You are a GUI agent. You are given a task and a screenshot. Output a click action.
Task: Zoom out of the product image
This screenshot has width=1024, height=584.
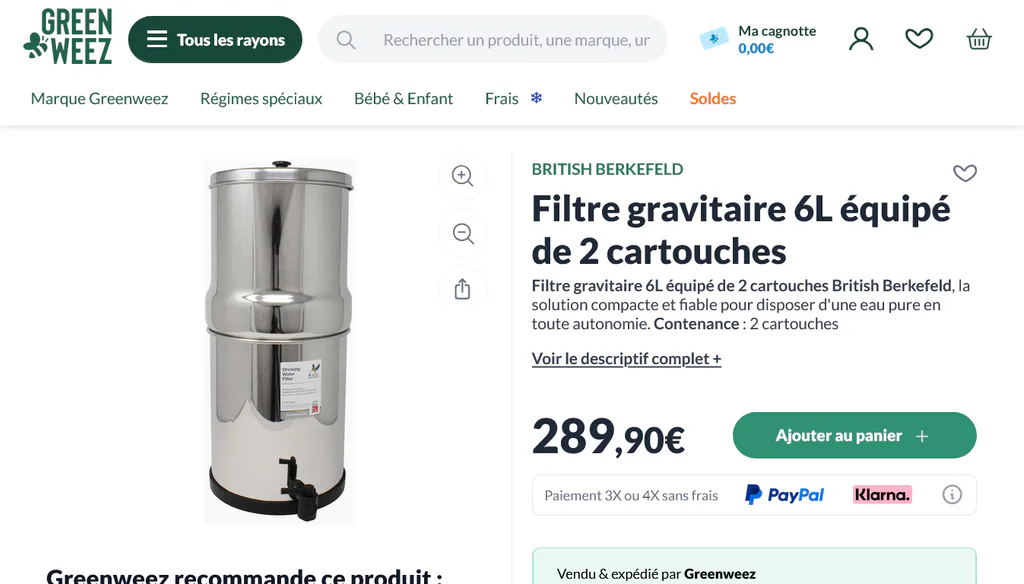(462, 233)
